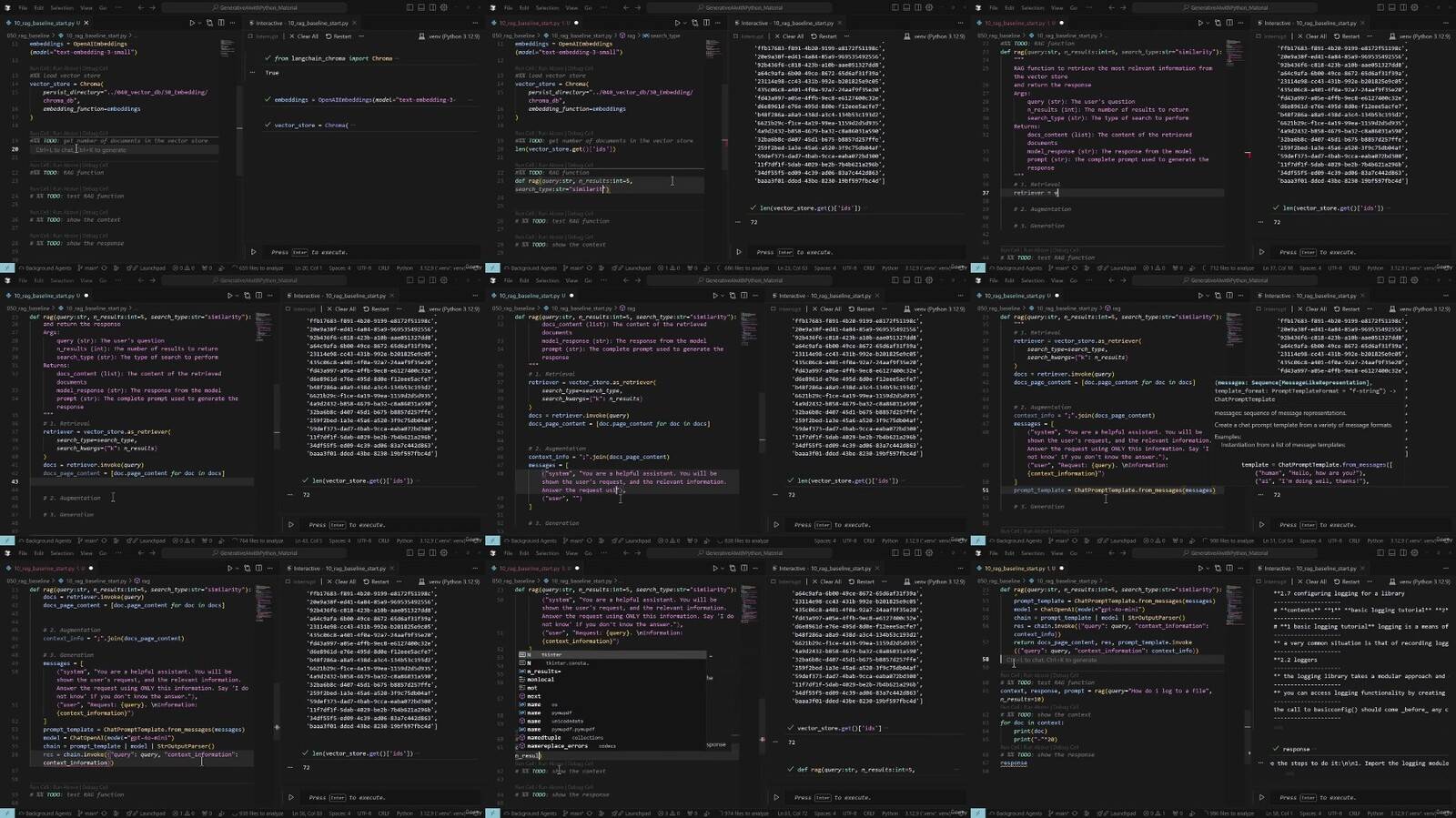
Task: Toggle bottom Panel in bottom-right window title bar
Action: [1392, 552]
